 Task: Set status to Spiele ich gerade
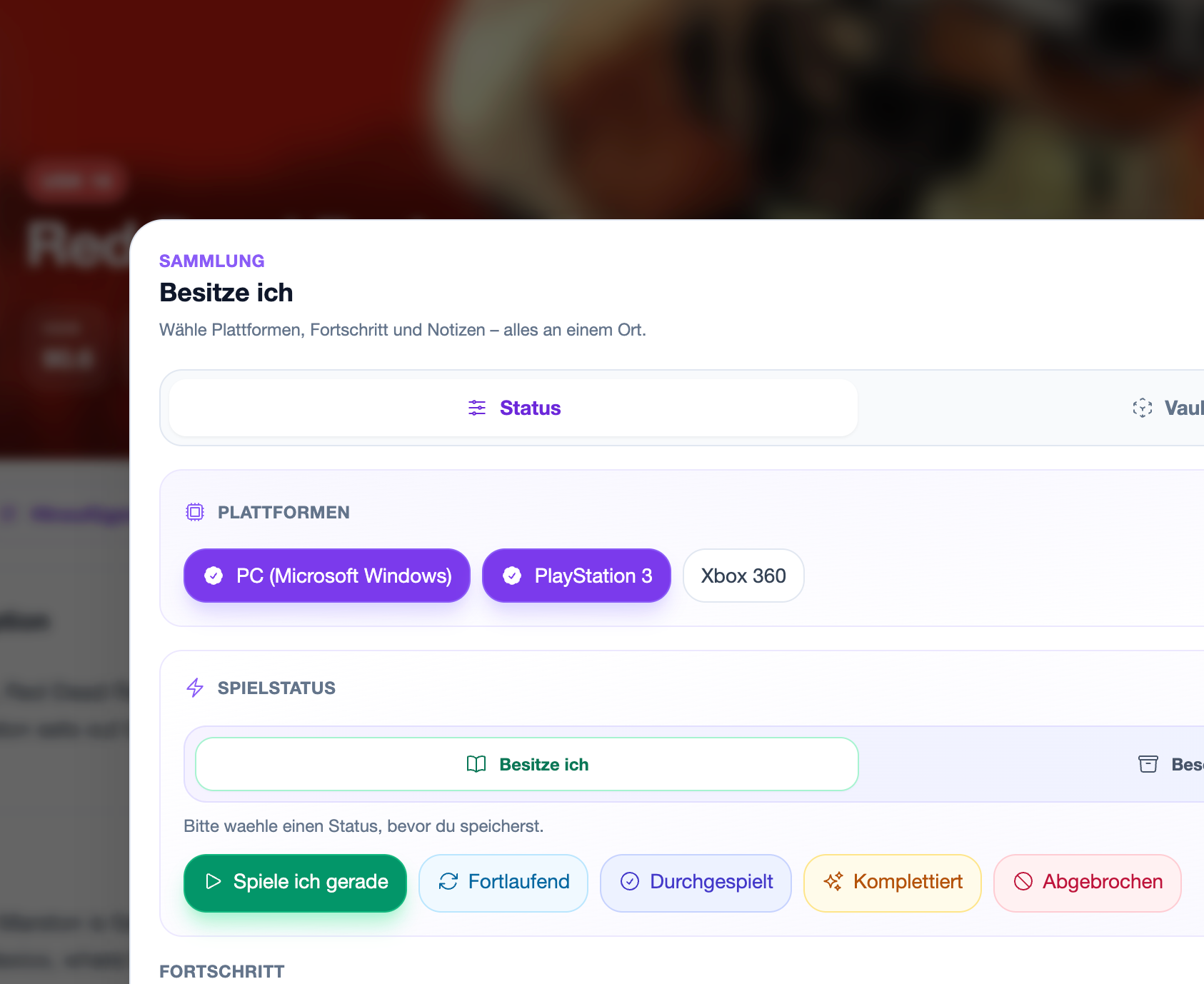[x=295, y=883]
